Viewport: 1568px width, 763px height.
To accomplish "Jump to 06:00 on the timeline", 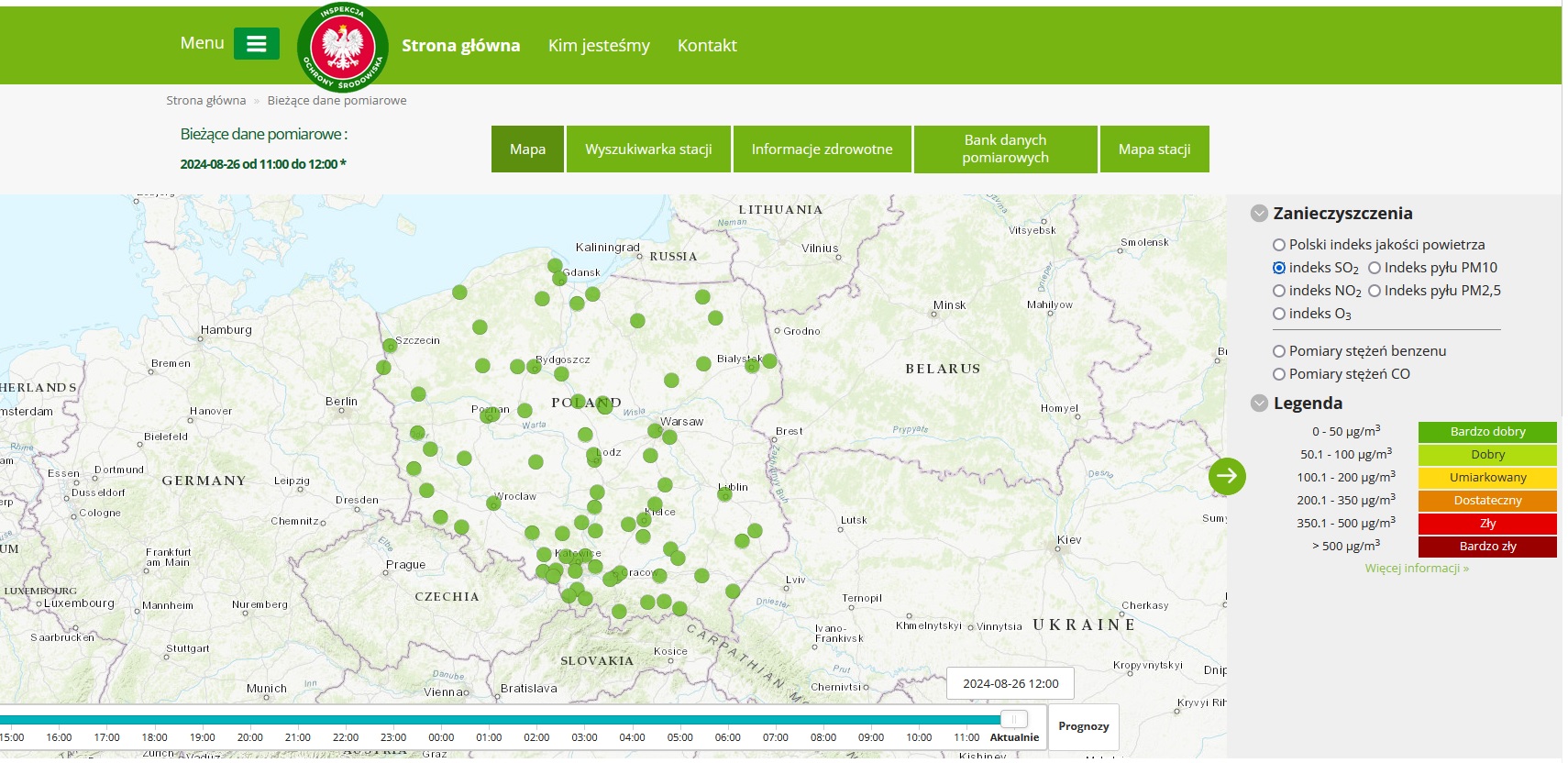I will pos(728,737).
